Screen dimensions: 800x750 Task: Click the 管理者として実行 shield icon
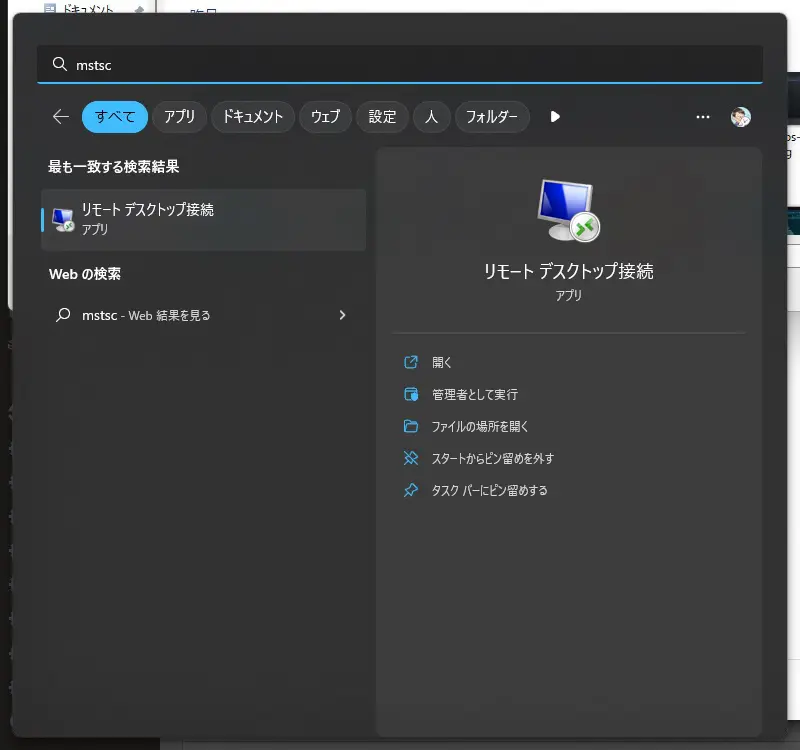click(410, 394)
